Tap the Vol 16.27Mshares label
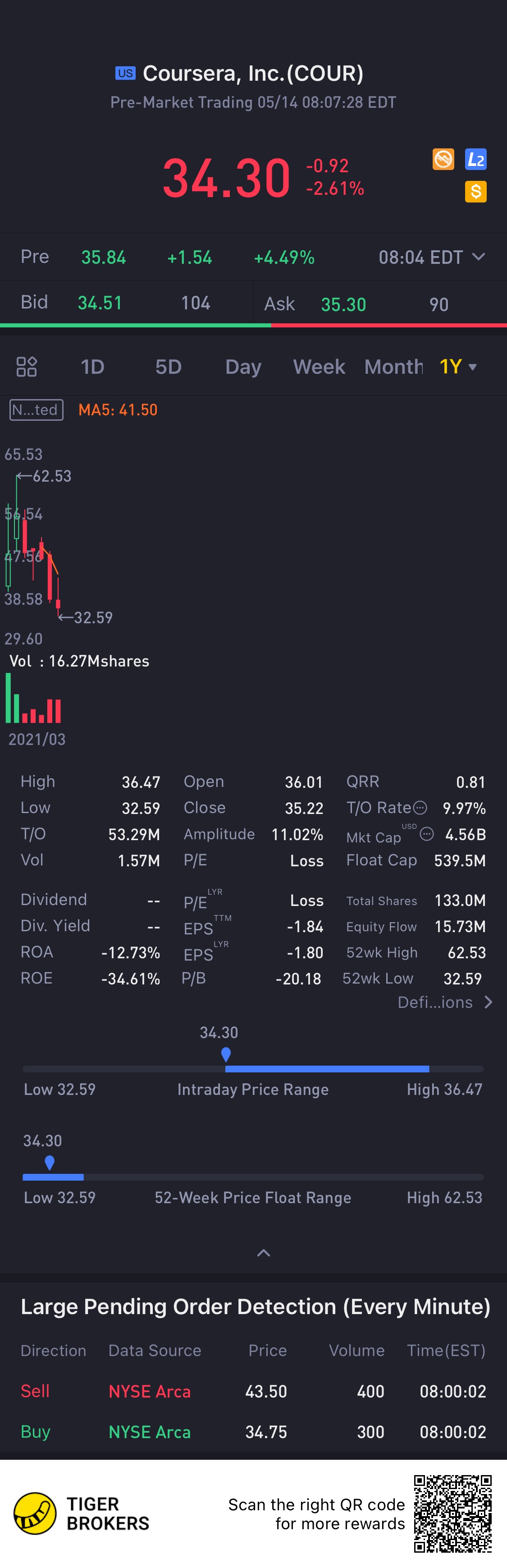 [x=79, y=661]
